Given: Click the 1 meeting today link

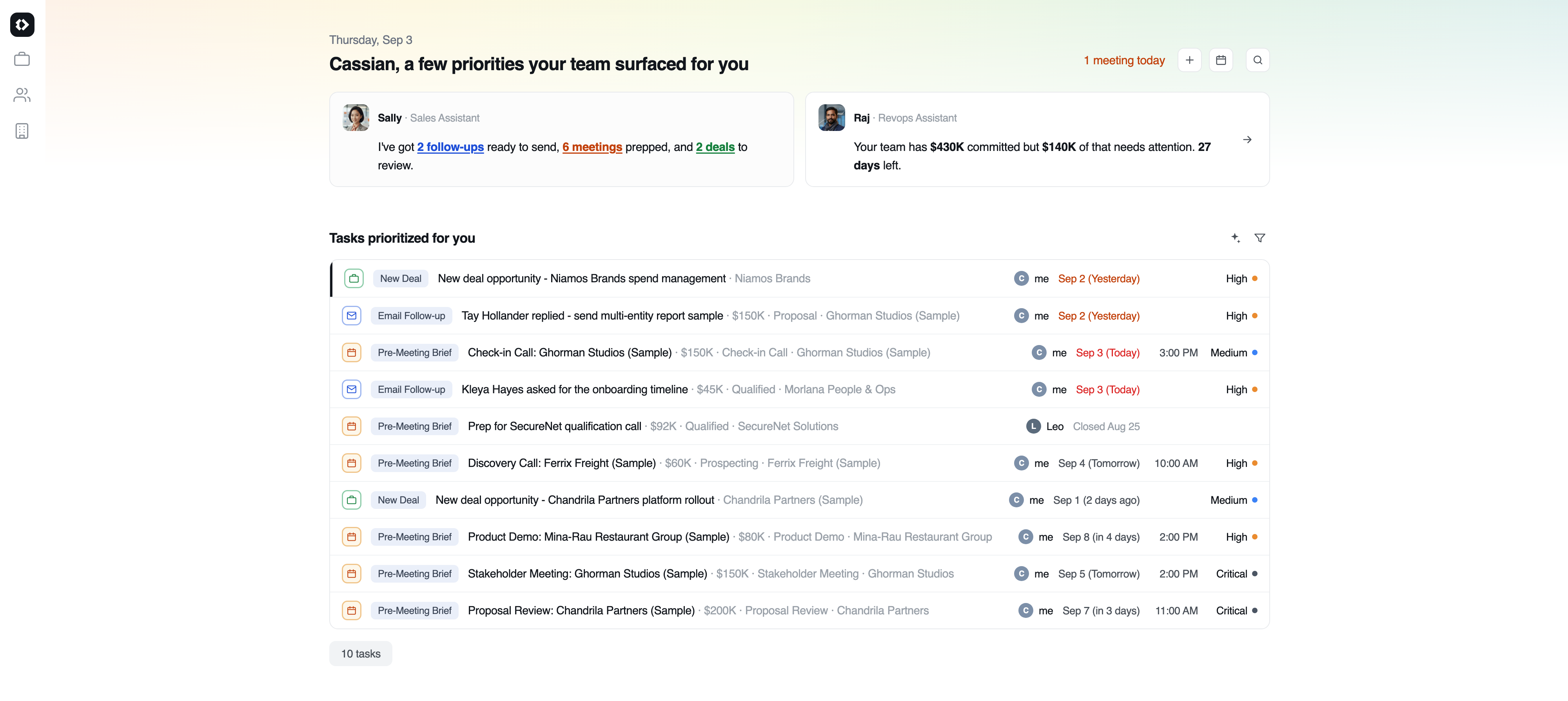Looking at the screenshot, I should point(1123,60).
